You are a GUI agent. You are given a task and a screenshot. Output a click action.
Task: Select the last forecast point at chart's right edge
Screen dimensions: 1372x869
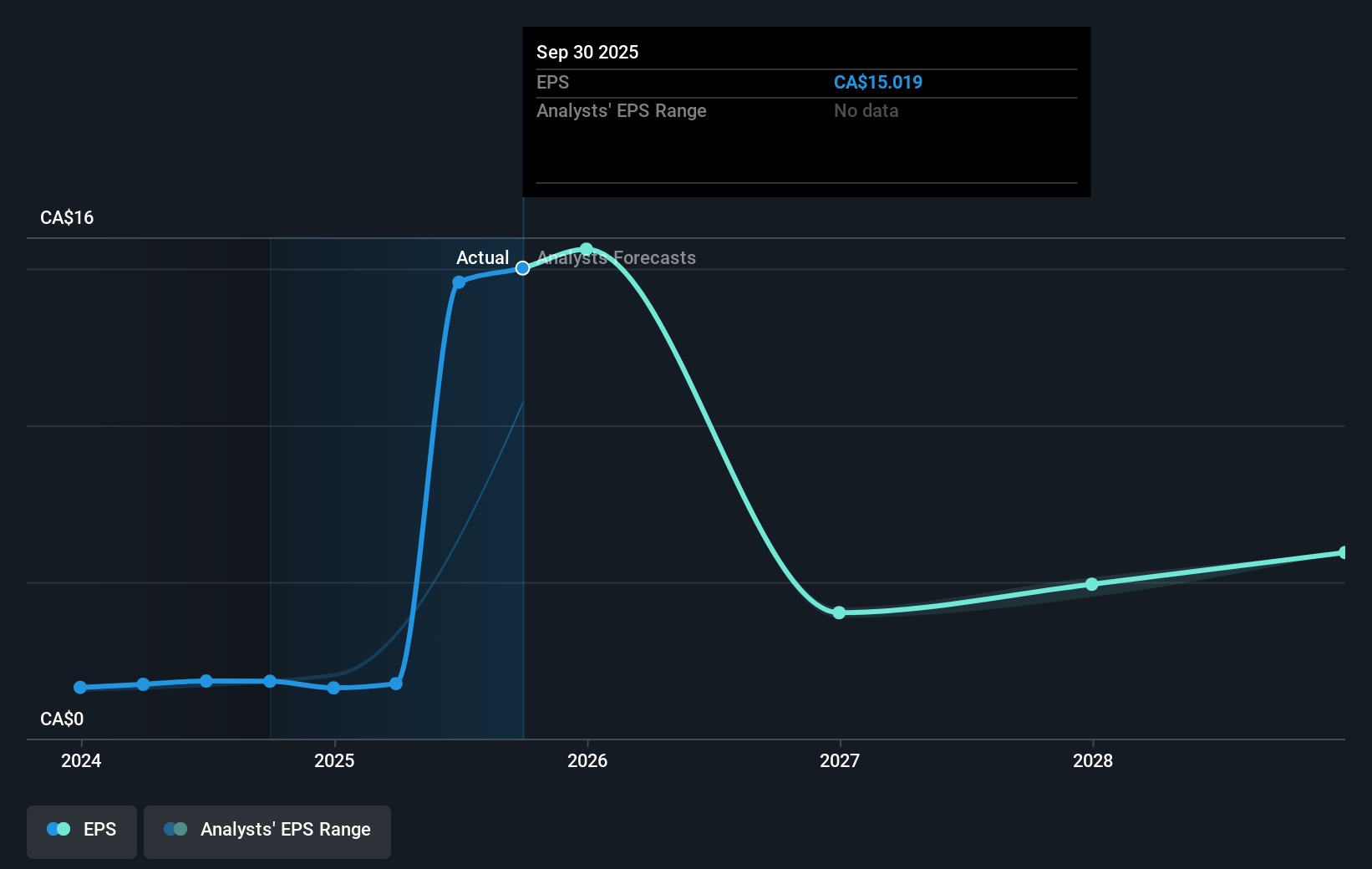[x=1344, y=552]
